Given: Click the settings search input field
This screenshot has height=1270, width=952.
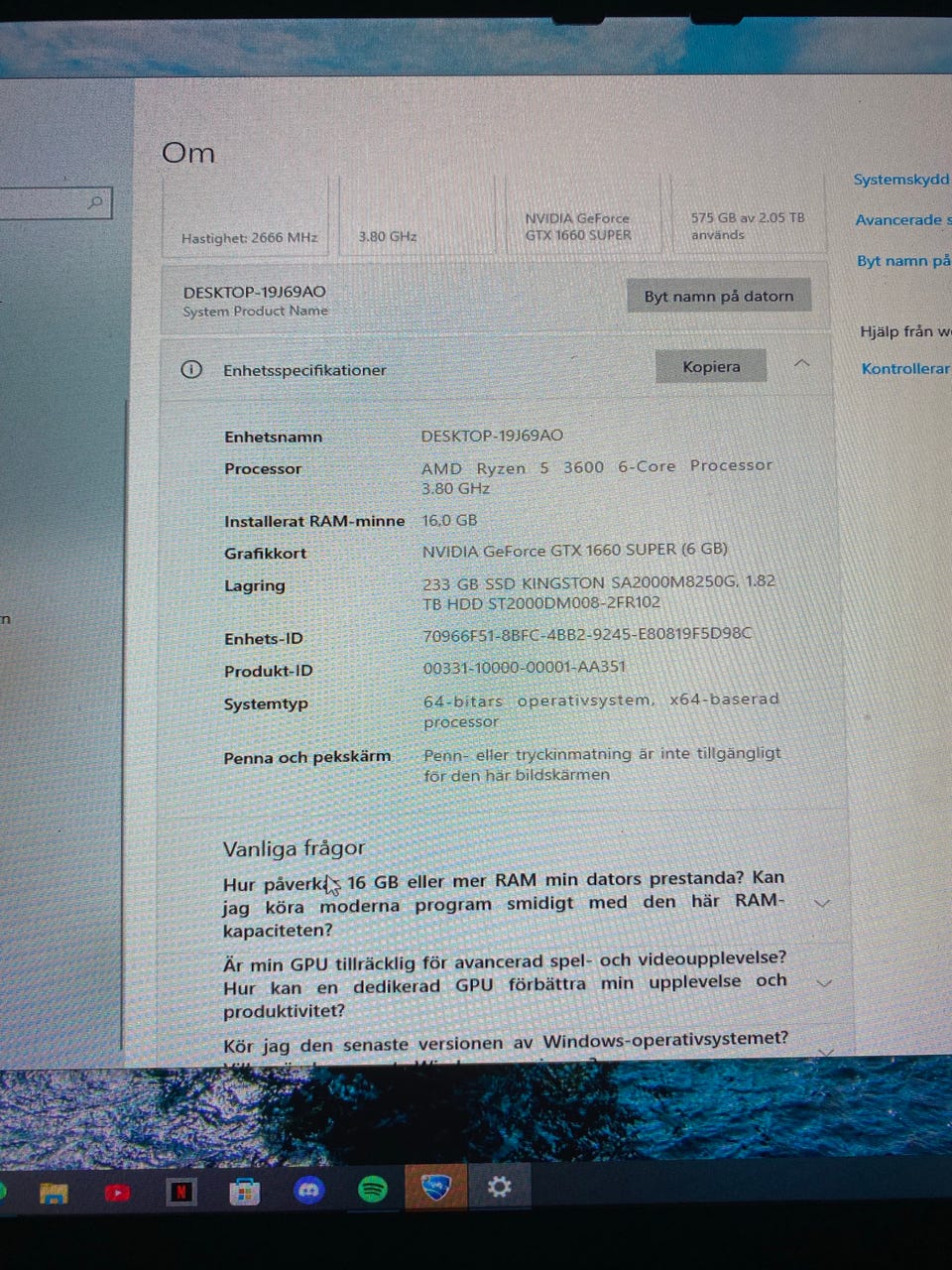Looking at the screenshot, I should pyautogui.click(x=55, y=203).
